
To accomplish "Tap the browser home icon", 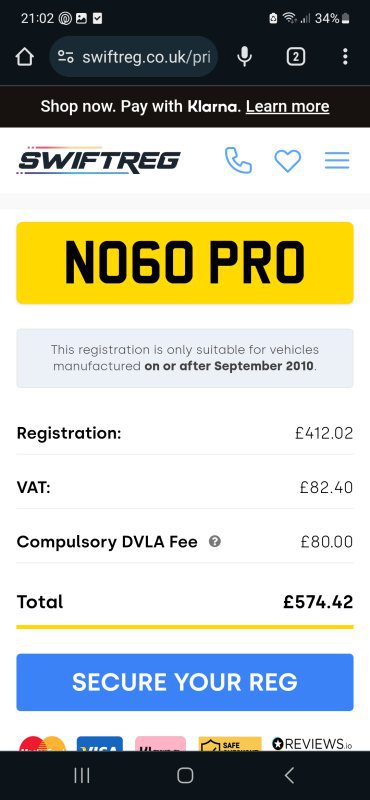I will 24,57.
